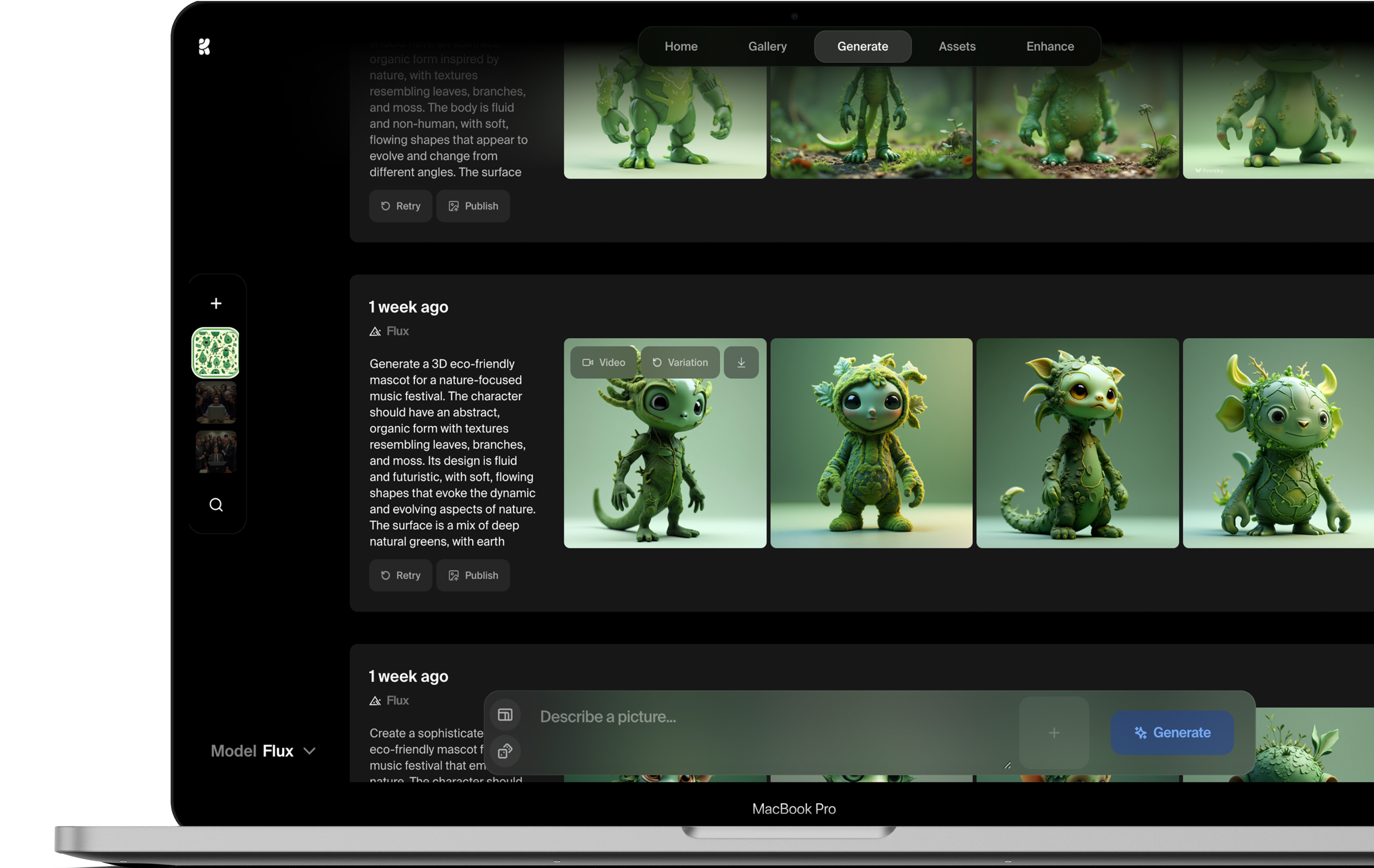Go to the Enhance tab
The width and height of the screenshot is (1374, 868).
coord(1050,47)
